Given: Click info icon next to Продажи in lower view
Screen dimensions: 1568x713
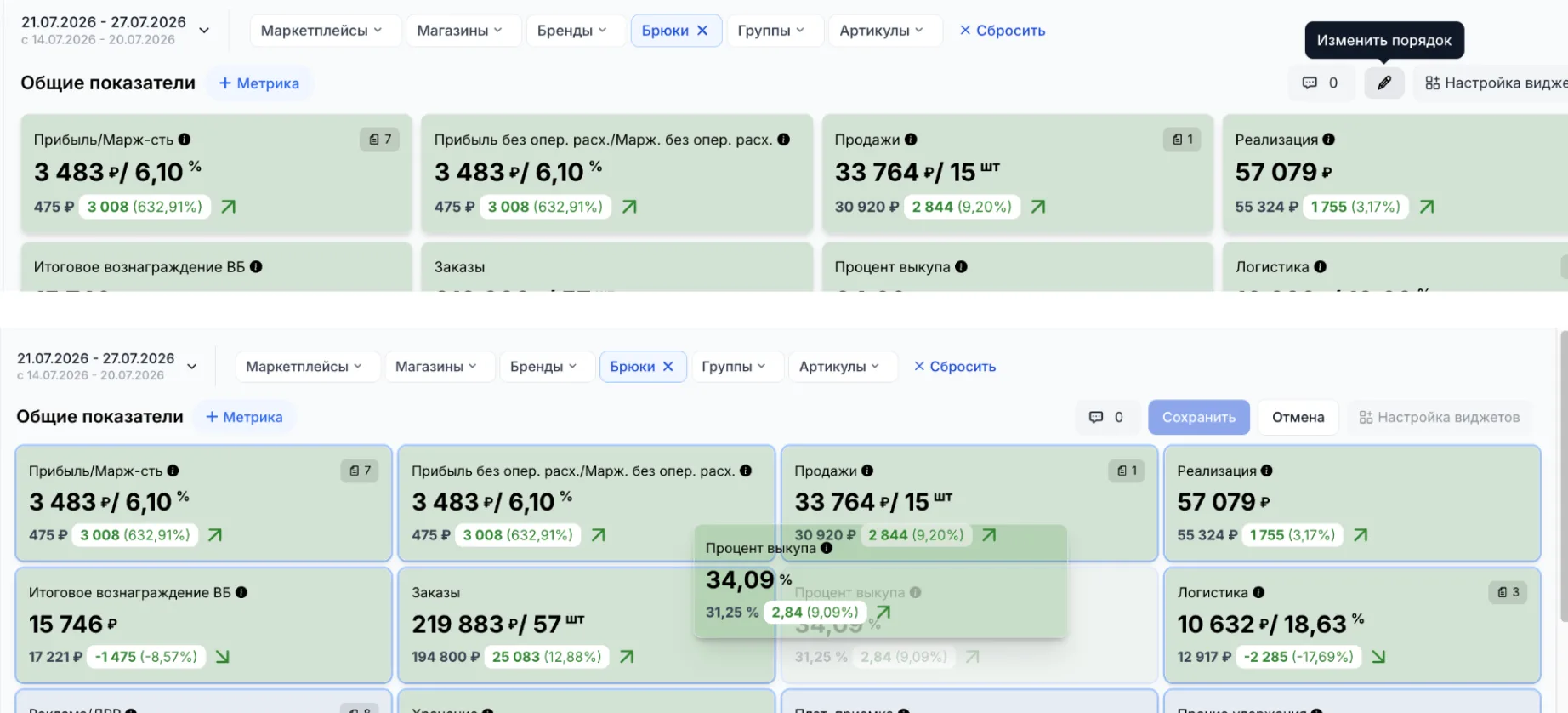Looking at the screenshot, I should coord(867,471).
